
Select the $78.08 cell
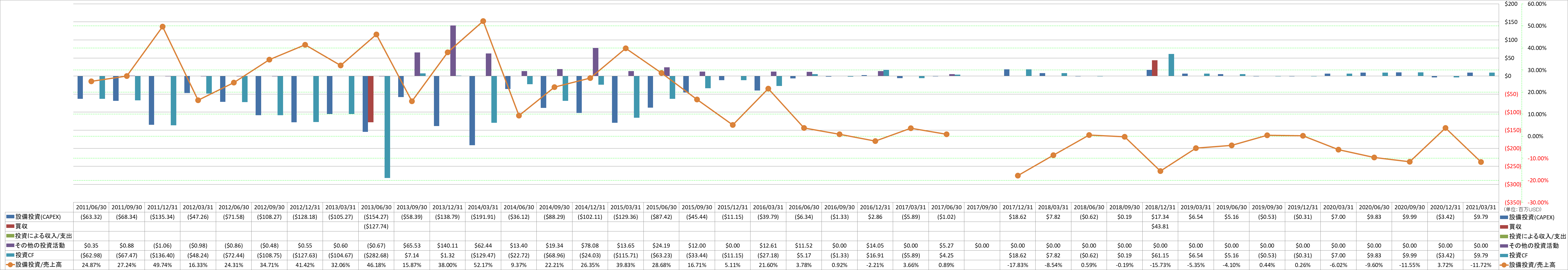point(590,246)
